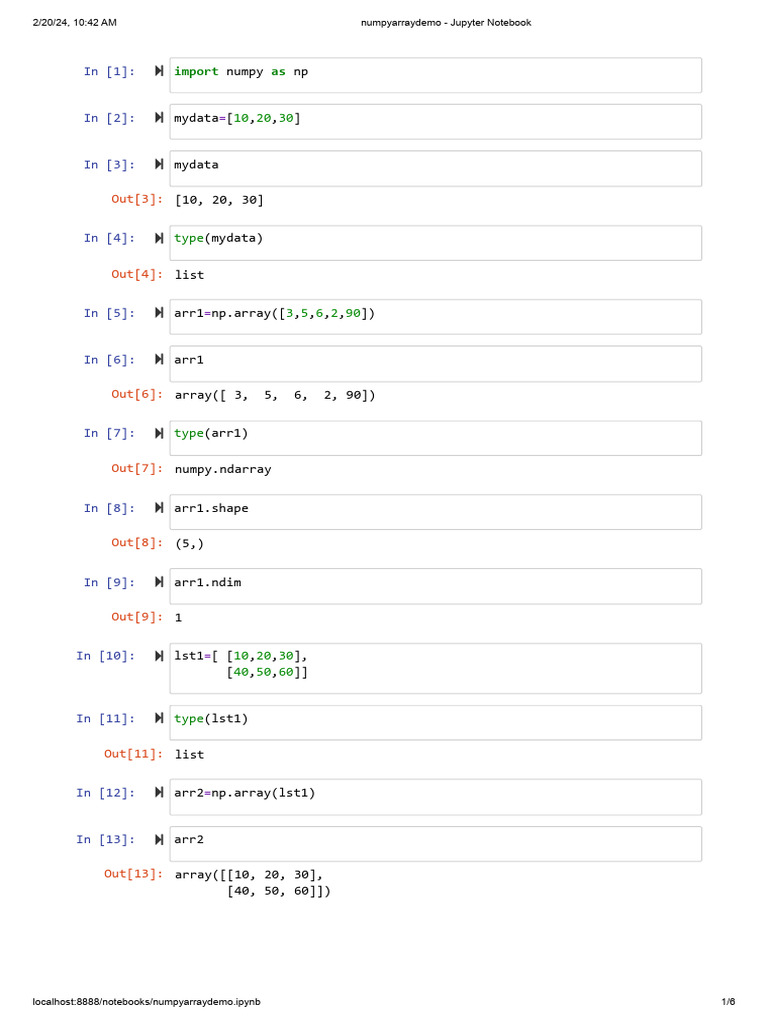Viewport: 768px width, 1024px height.
Task: Click the arr2=np.array(lst1) code cell
Action: (436, 797)
